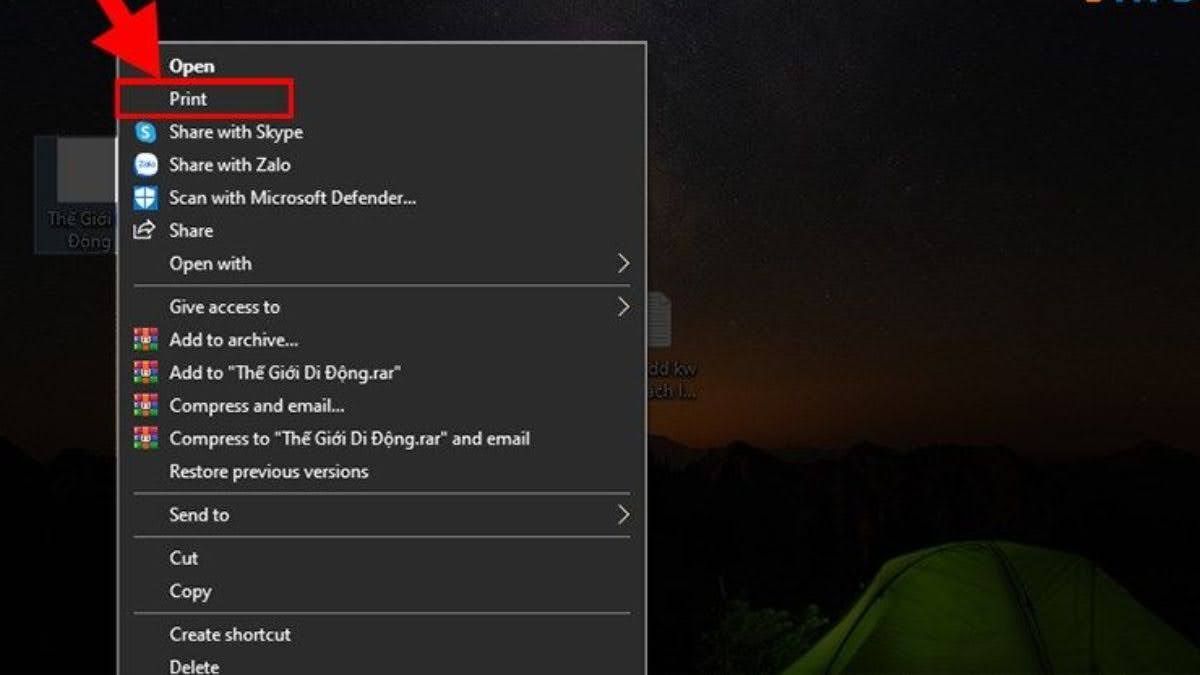The width and height of the screenshot is (1200, 675).
Task: Expand the Open with submenu arrow
Action: (623, 264)
